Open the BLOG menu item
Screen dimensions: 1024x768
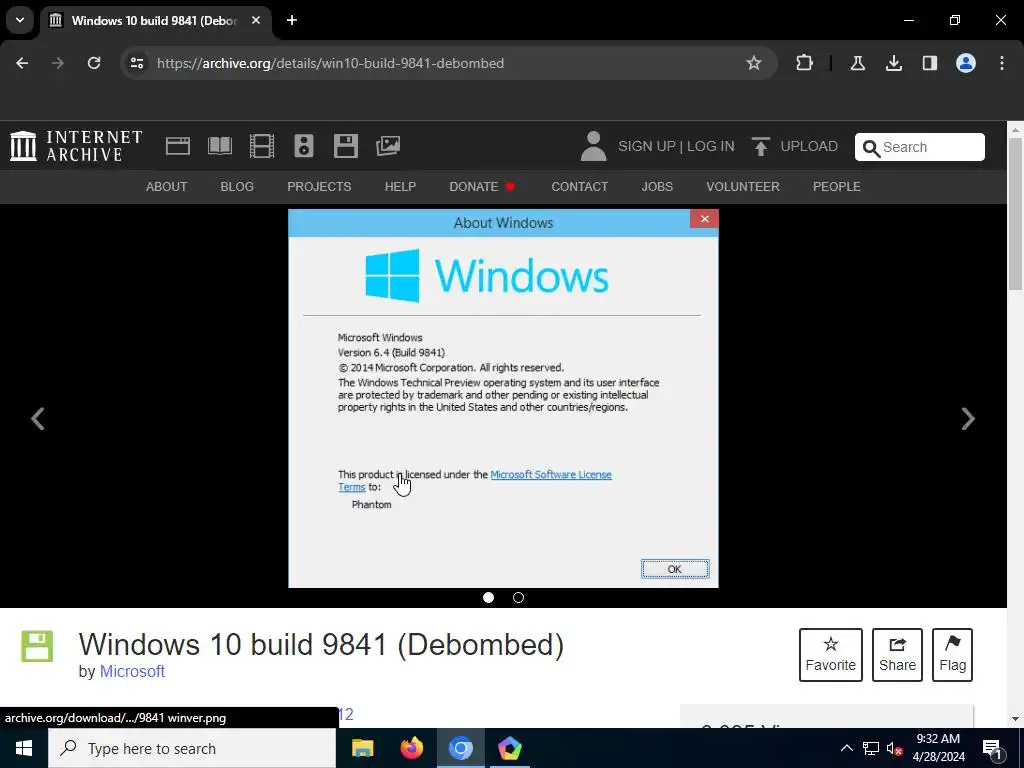[237, 187]
